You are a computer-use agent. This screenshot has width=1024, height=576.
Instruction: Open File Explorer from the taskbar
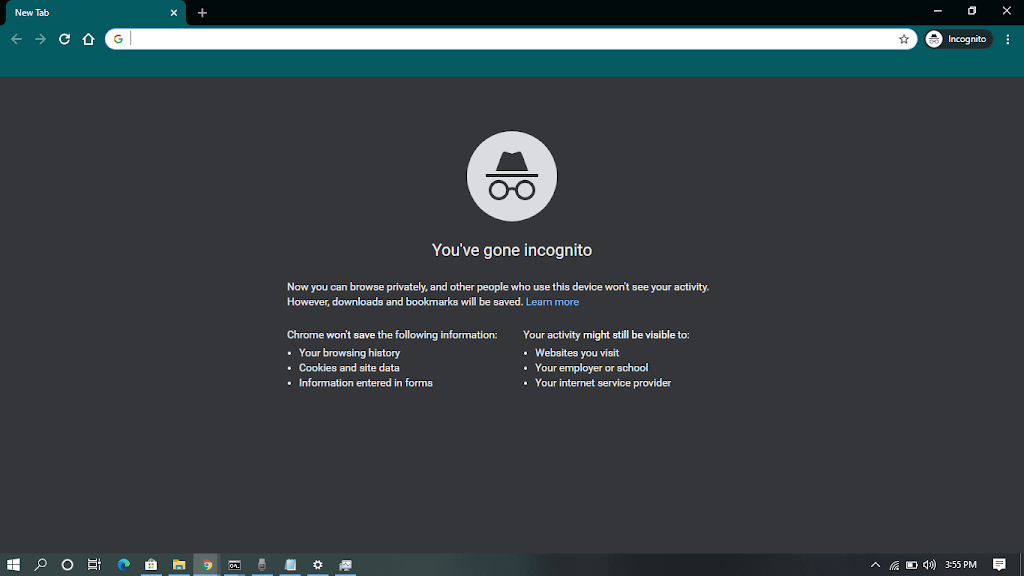(x=179, y=565)
